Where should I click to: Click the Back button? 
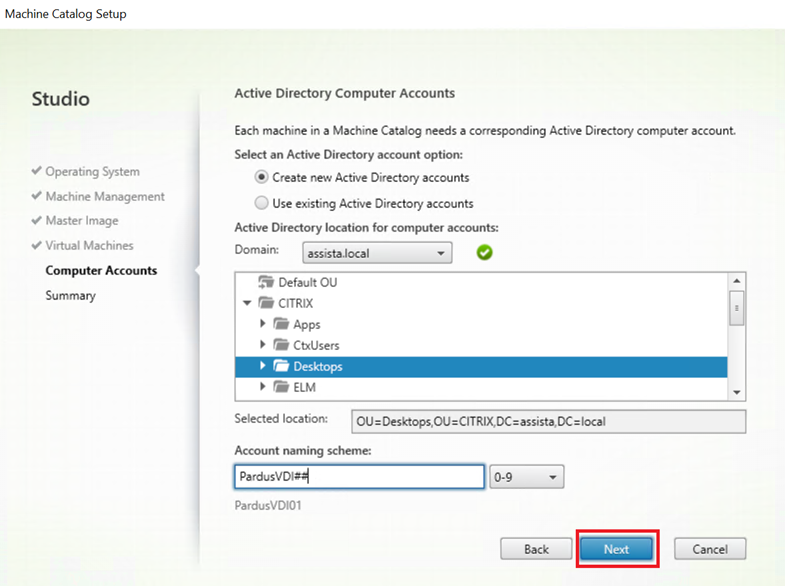(x=536, y=549)
